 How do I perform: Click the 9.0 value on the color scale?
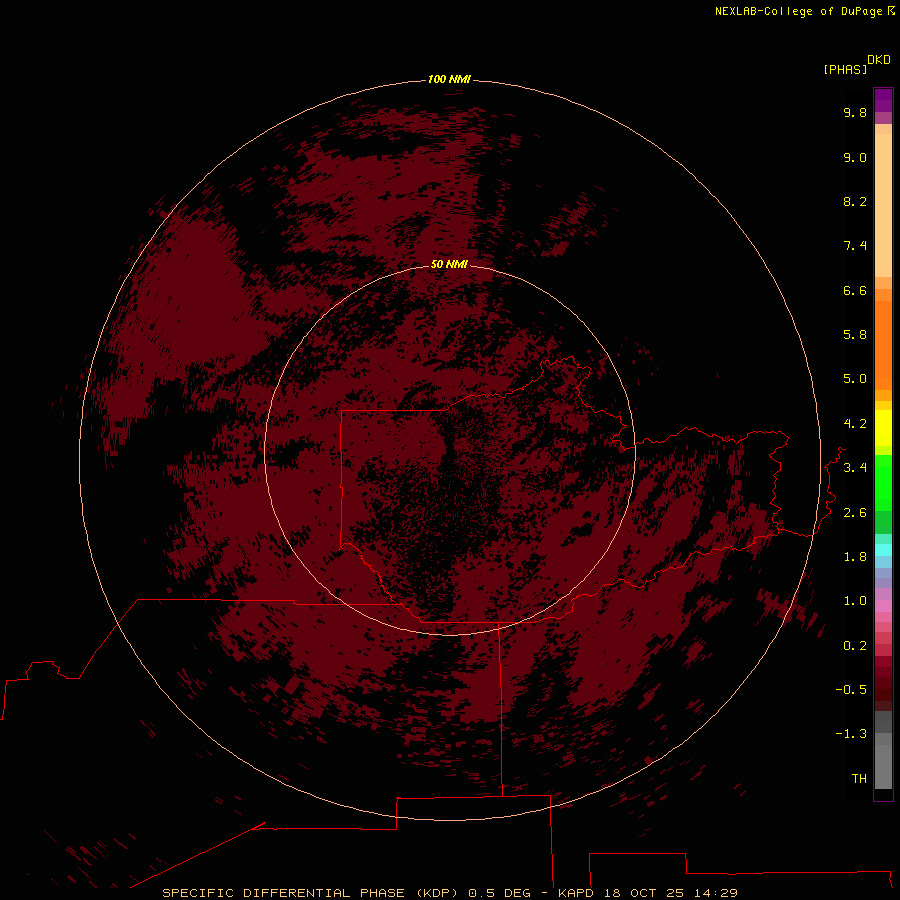coord(855,157)
